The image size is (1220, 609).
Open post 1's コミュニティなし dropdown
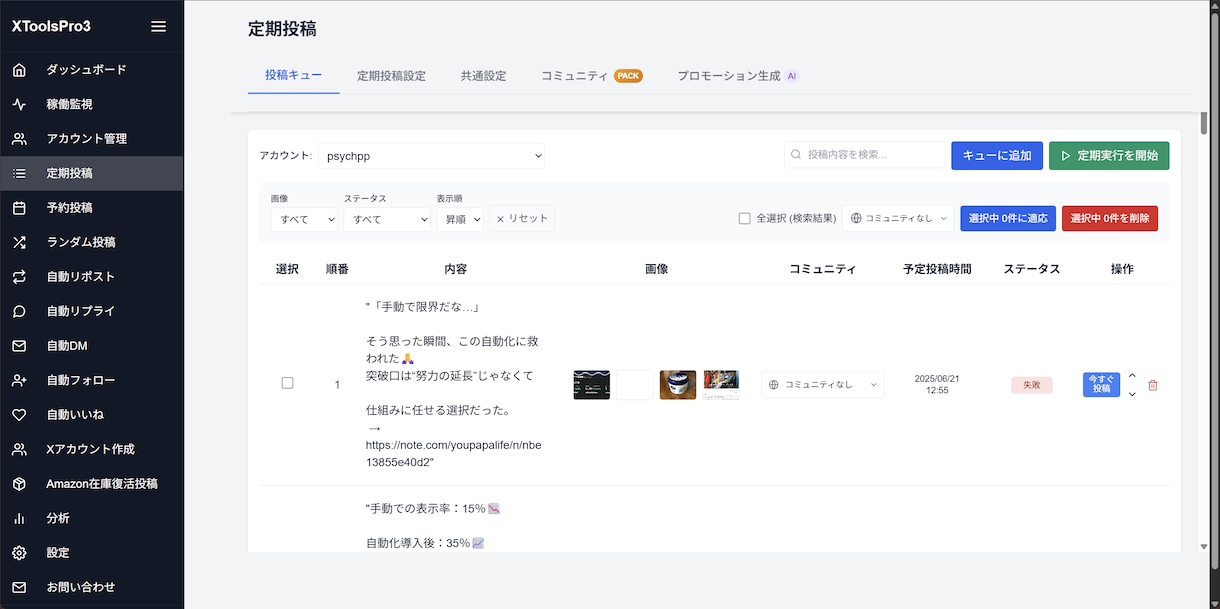[823, 385]
